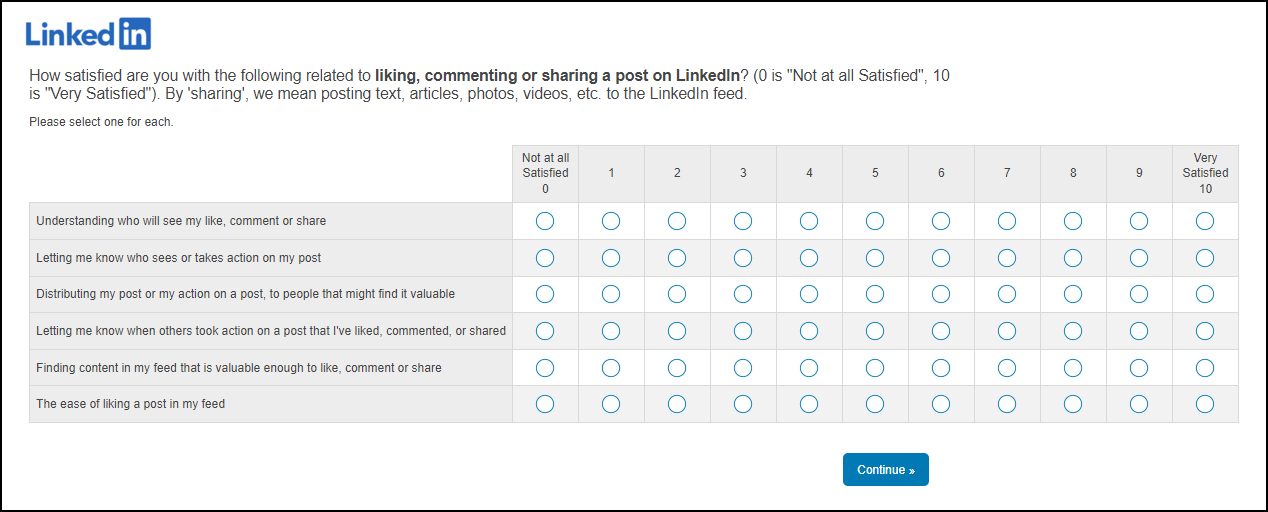The width and height of the screenshot is (1268, 512).
Task: Rate 'when others took action' as 9
Action: tap(1139, 331)
